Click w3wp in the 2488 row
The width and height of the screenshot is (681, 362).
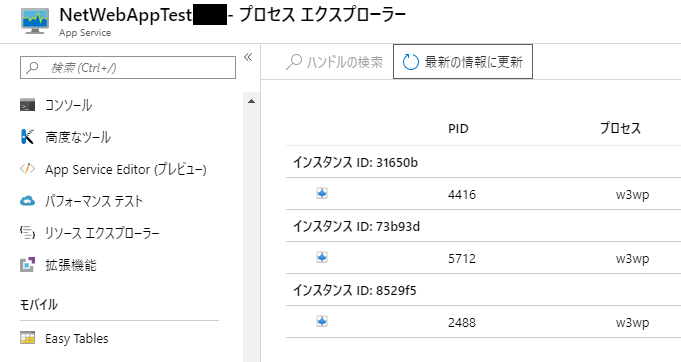point(632,323)
